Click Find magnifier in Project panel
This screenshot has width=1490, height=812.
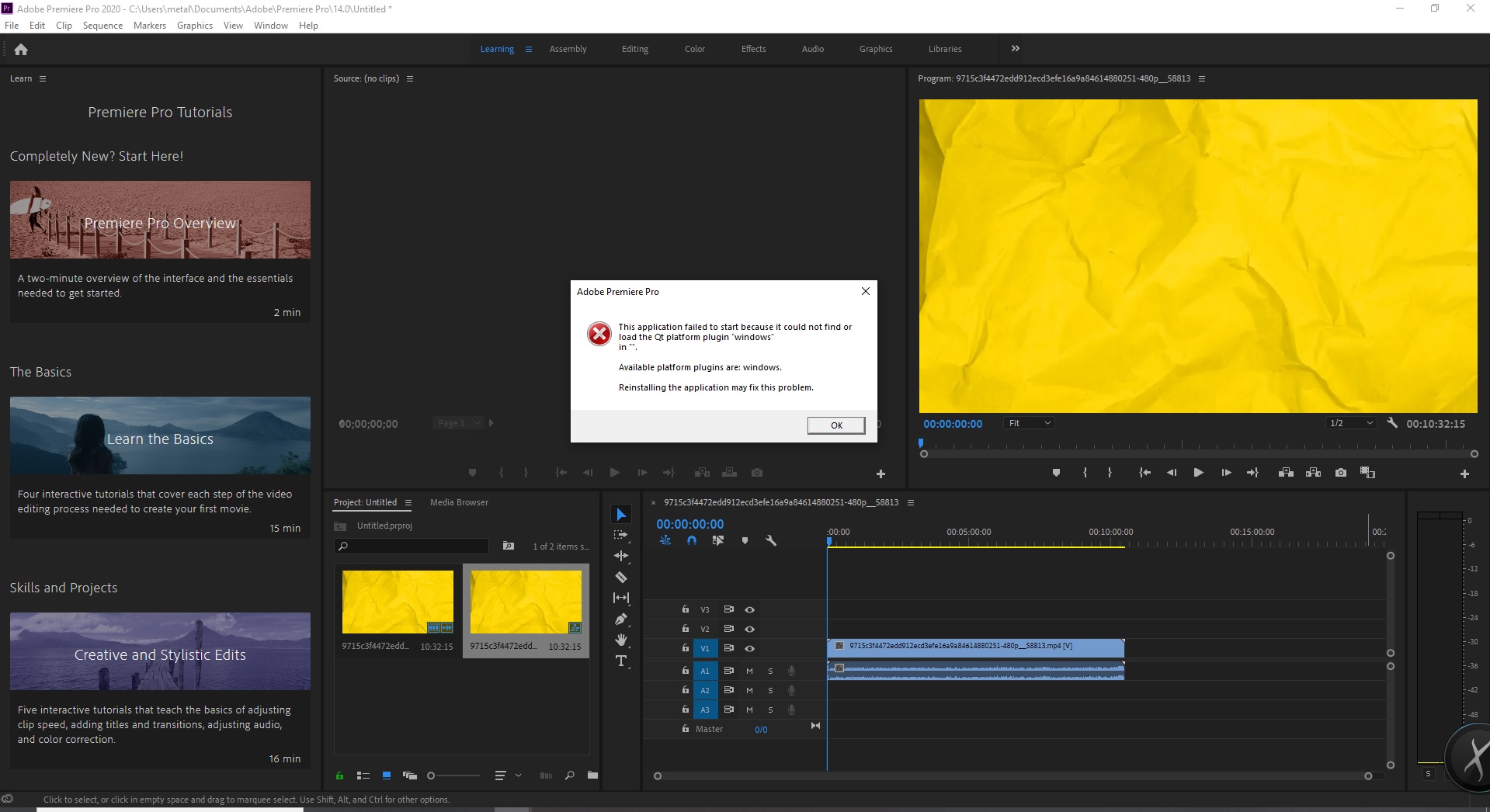point(570,776)
